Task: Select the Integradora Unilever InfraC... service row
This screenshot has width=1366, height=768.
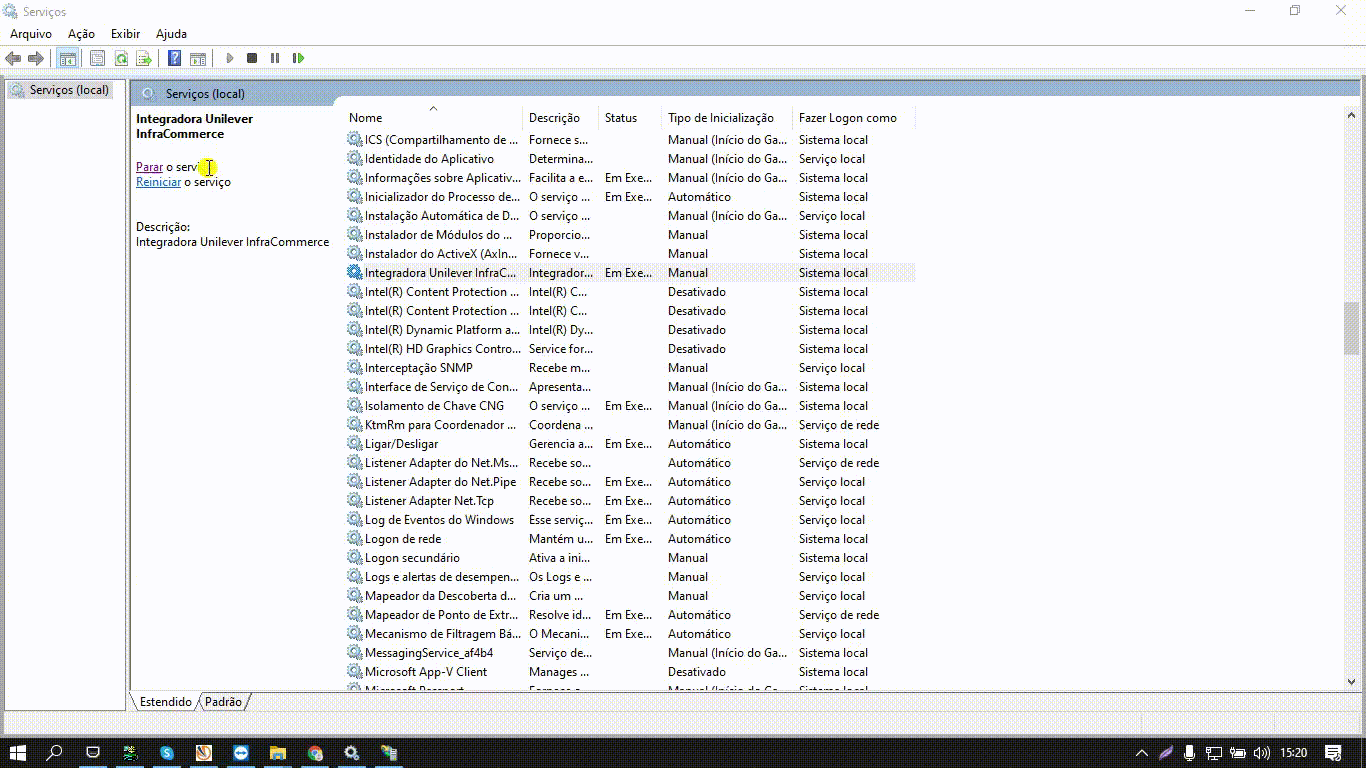Action: [630, 273]
